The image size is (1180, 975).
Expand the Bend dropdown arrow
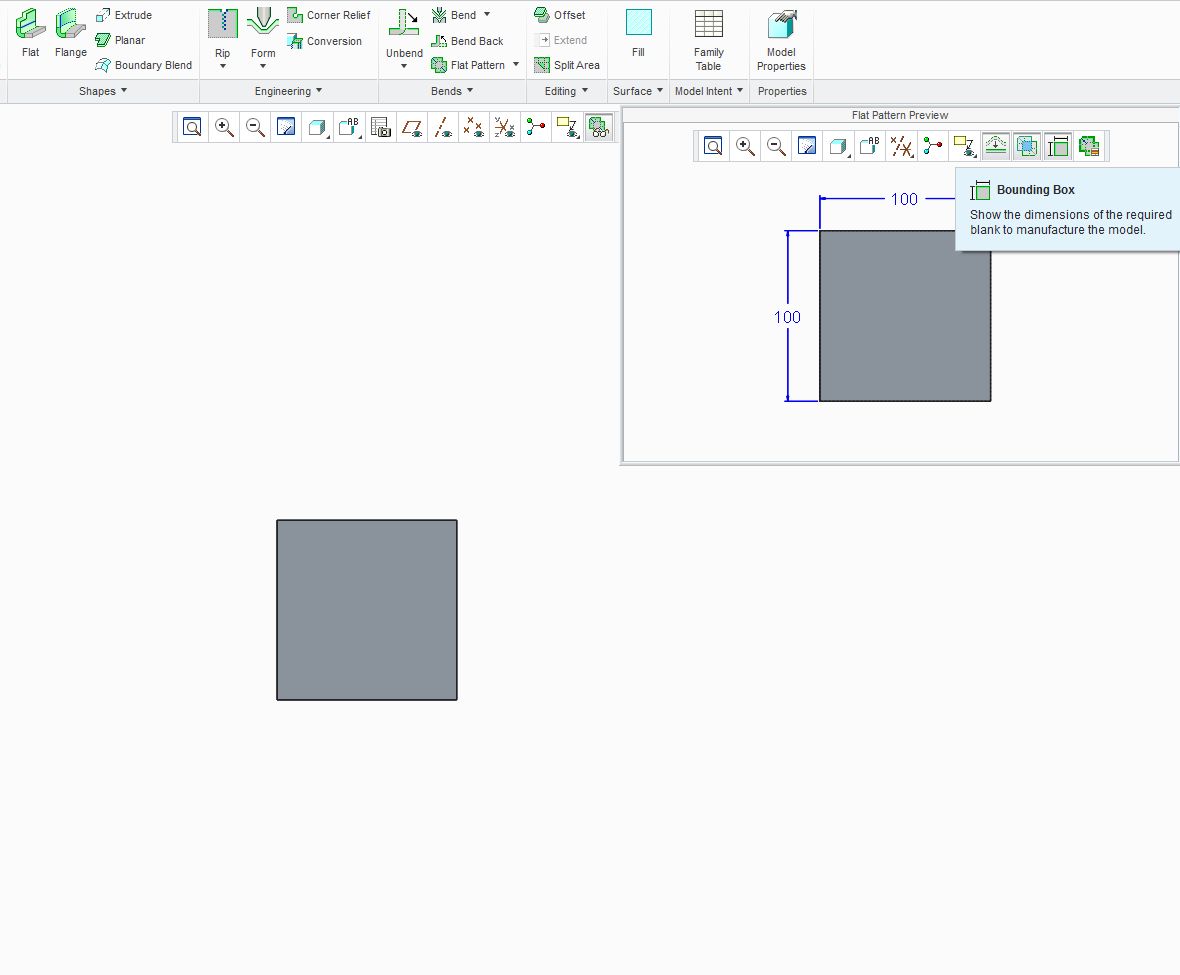(x=487, y=15)
